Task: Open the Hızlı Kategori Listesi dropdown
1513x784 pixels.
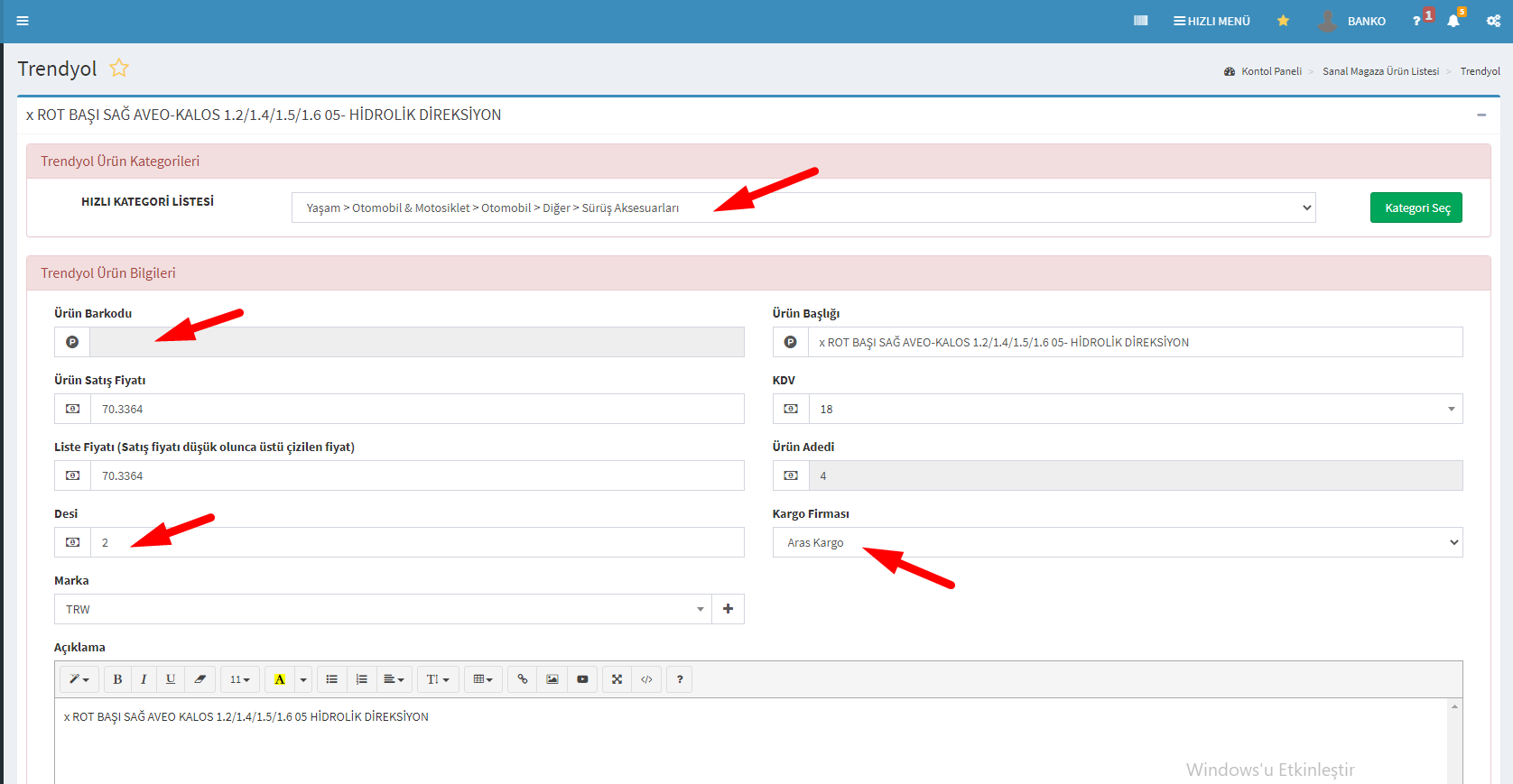Action: click(x=803, y=208)
